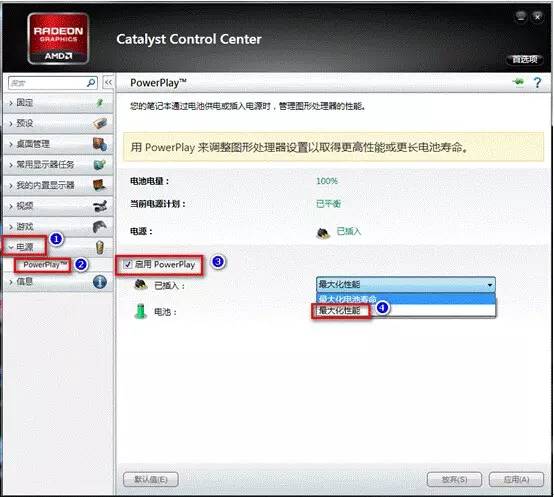Screen dimensions: 554x497
Task: Click the 放弃(S) discard button
Action: coord(455,479)
